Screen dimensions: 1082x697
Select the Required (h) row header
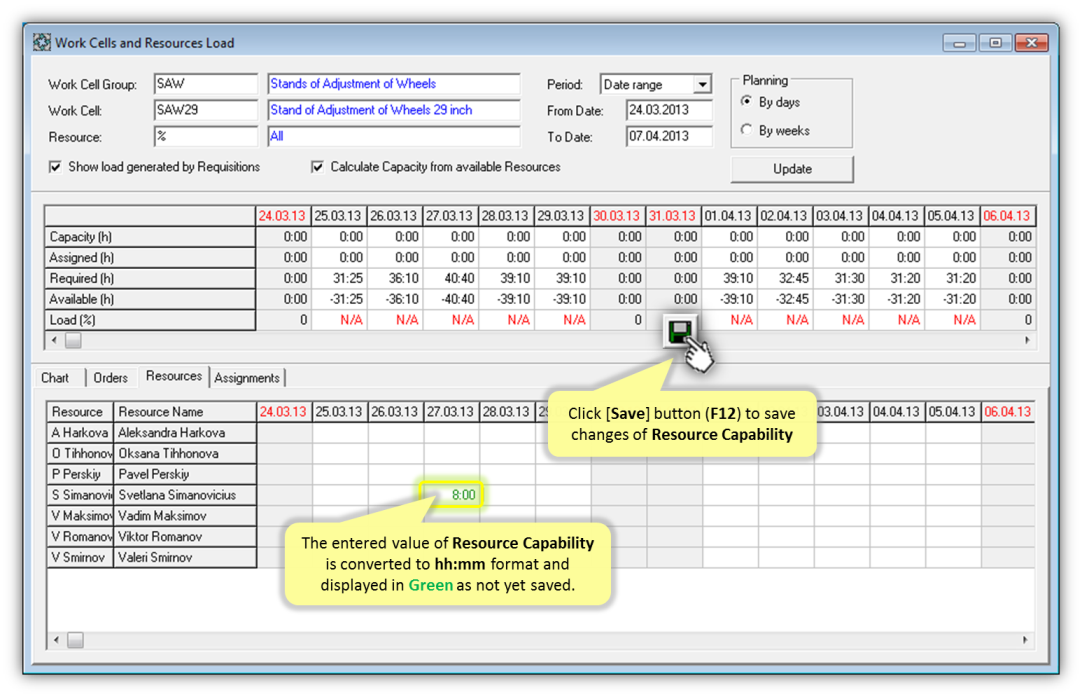pos(150,278)
